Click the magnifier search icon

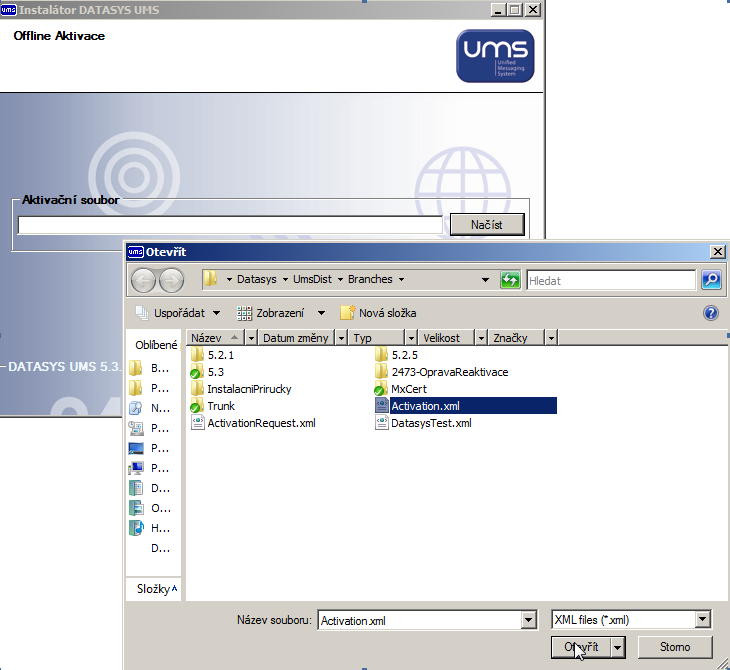coord(711,280)
